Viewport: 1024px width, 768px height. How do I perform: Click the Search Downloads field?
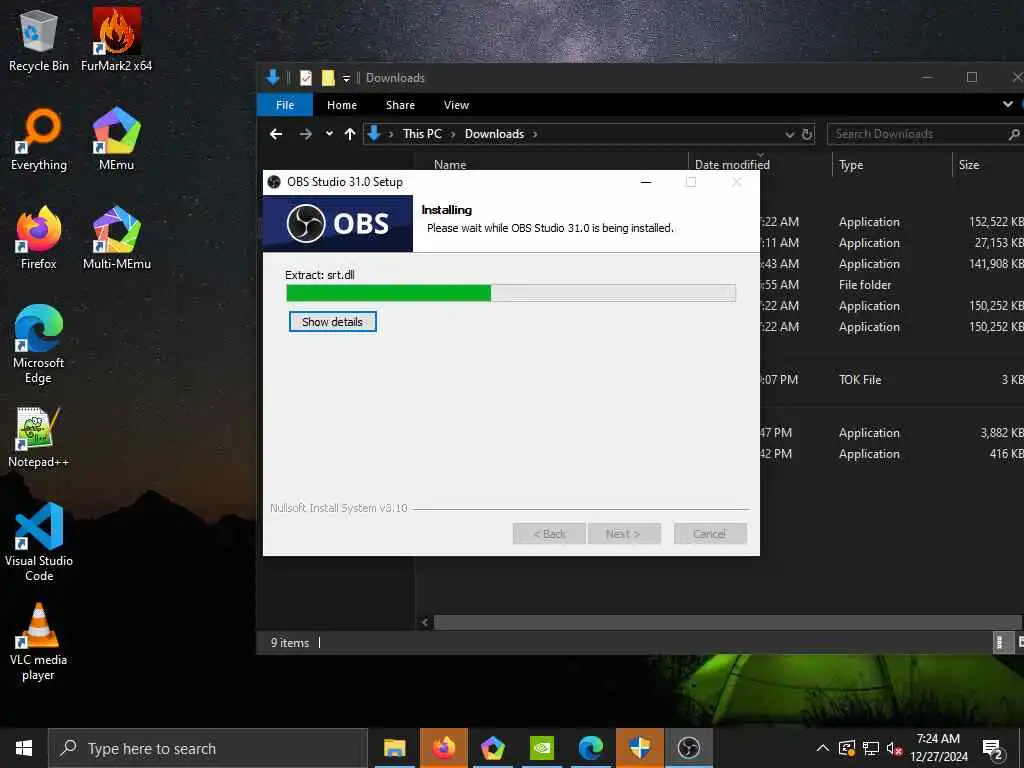point(924,134)
